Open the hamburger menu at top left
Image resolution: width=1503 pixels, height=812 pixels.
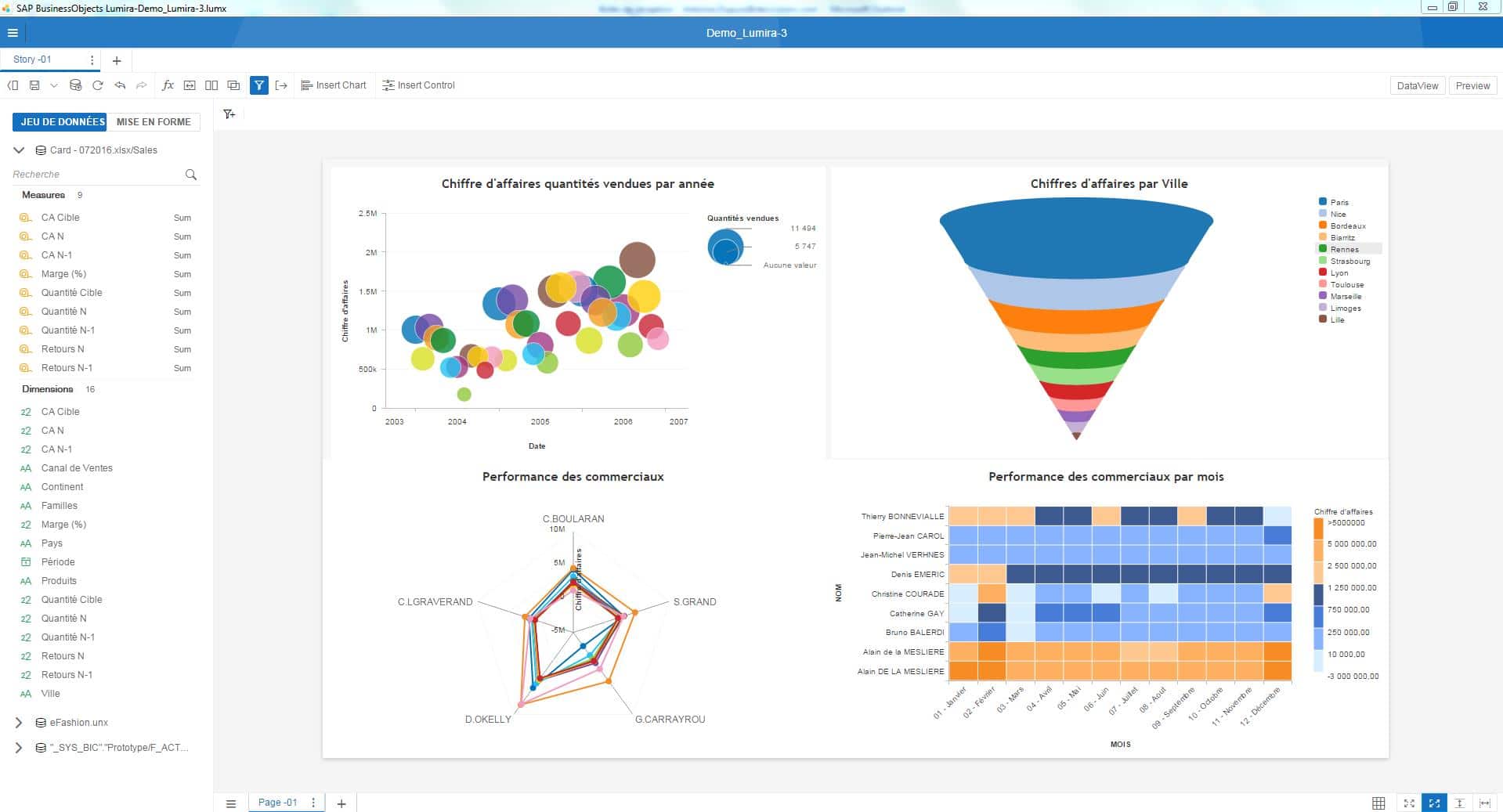click(13, 33)
